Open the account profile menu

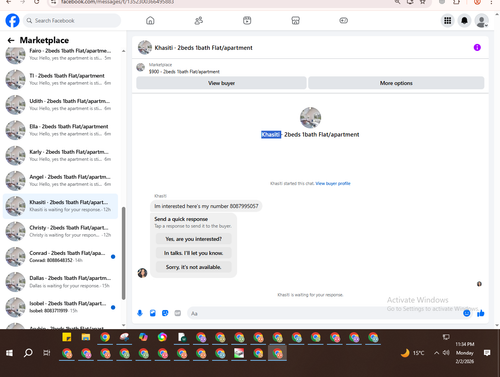[482, 21]
